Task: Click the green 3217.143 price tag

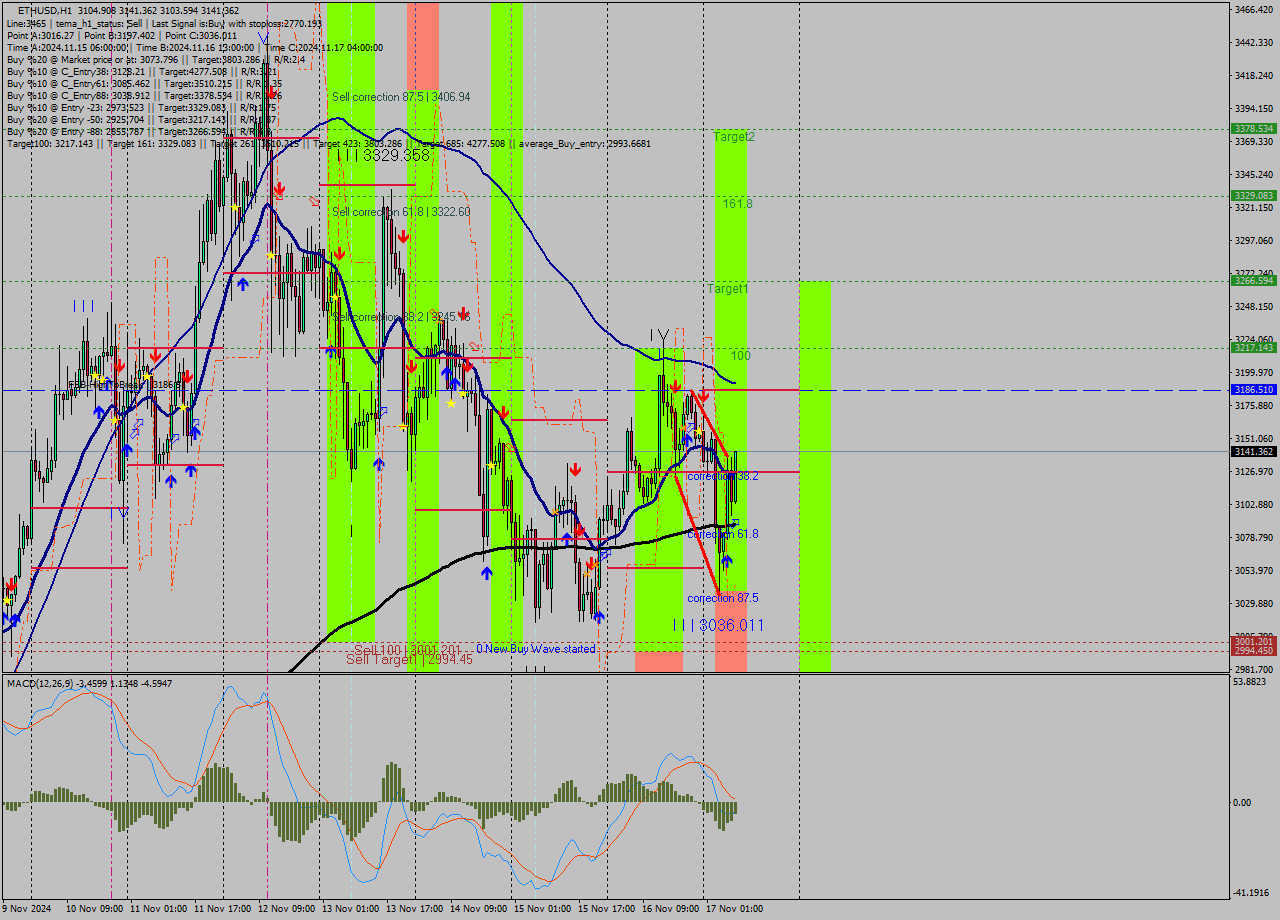Action: [x=1253, y=348]
